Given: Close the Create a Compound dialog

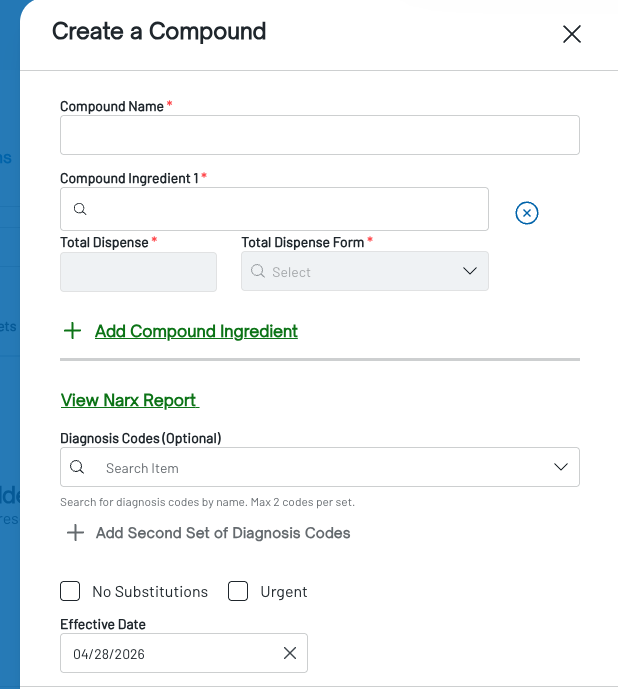Looking at the screenshot, I should (x=572, y=34).
